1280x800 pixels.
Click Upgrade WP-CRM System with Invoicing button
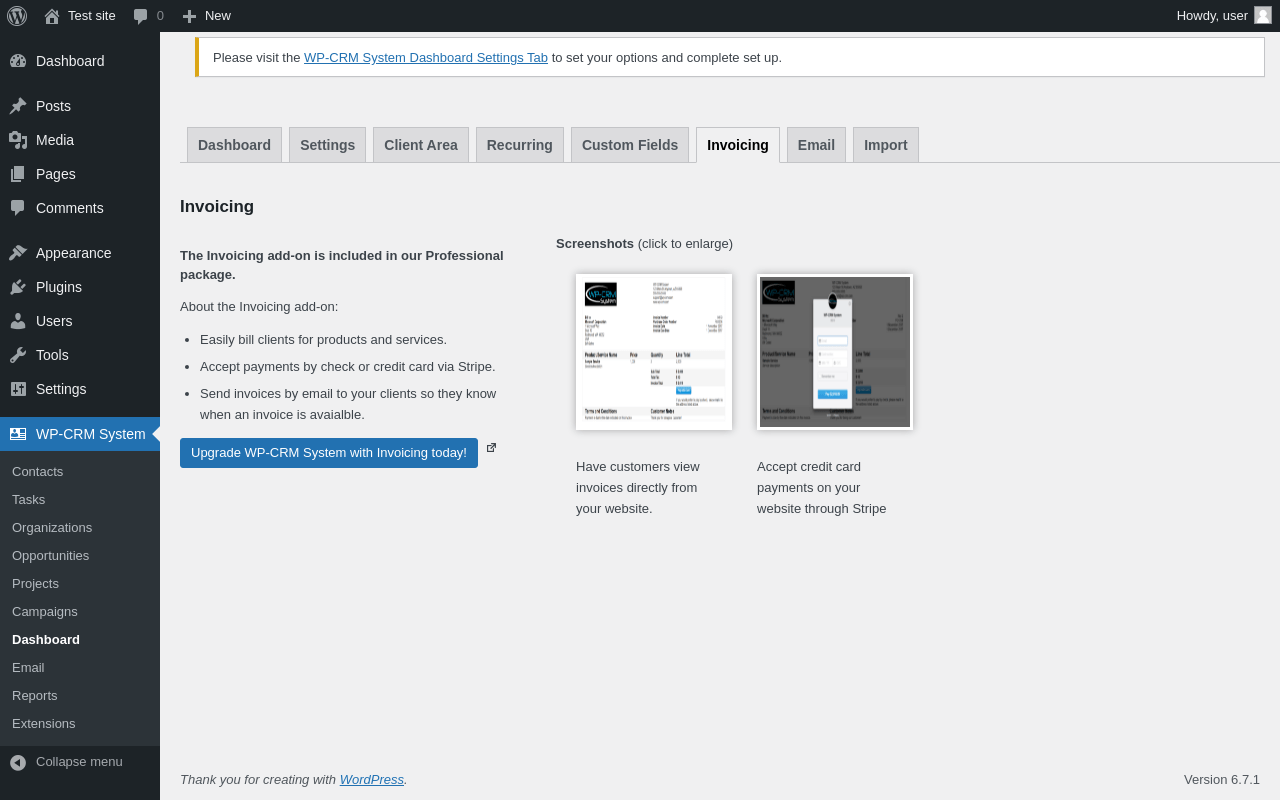point(329,453)
